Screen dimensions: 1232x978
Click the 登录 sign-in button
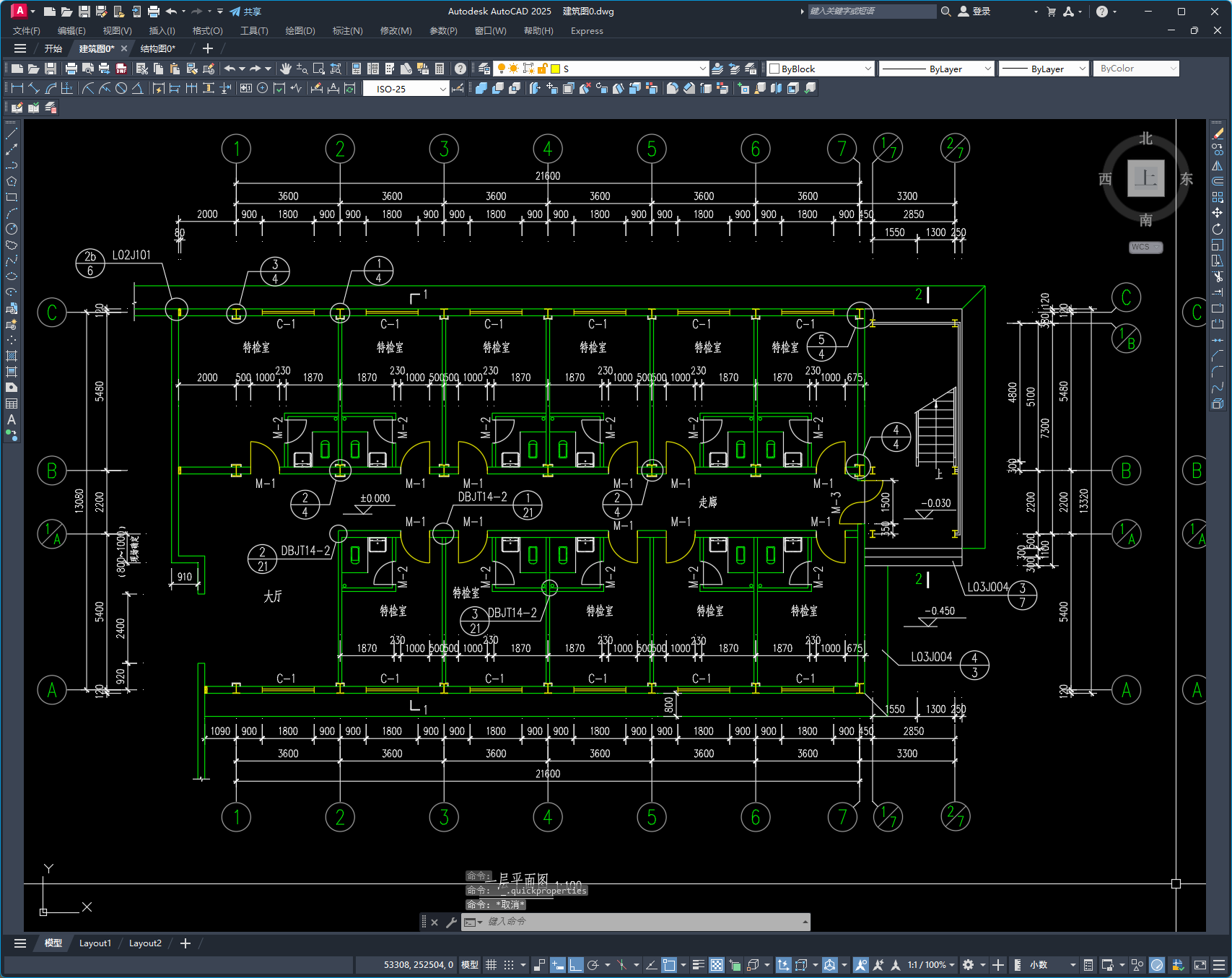pos(974,12)
